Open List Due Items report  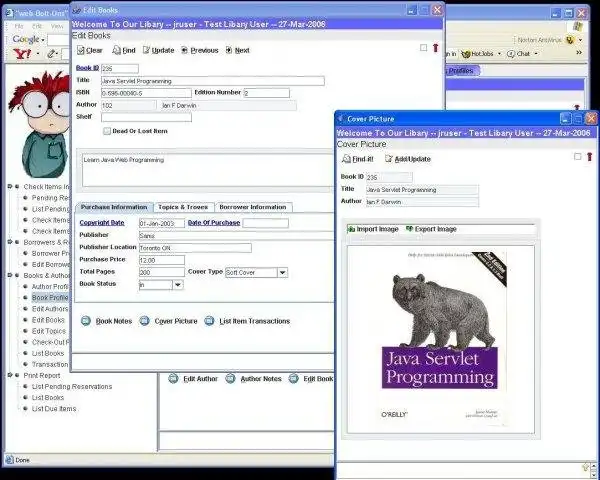pyautogui.click(x=54, y=408)
